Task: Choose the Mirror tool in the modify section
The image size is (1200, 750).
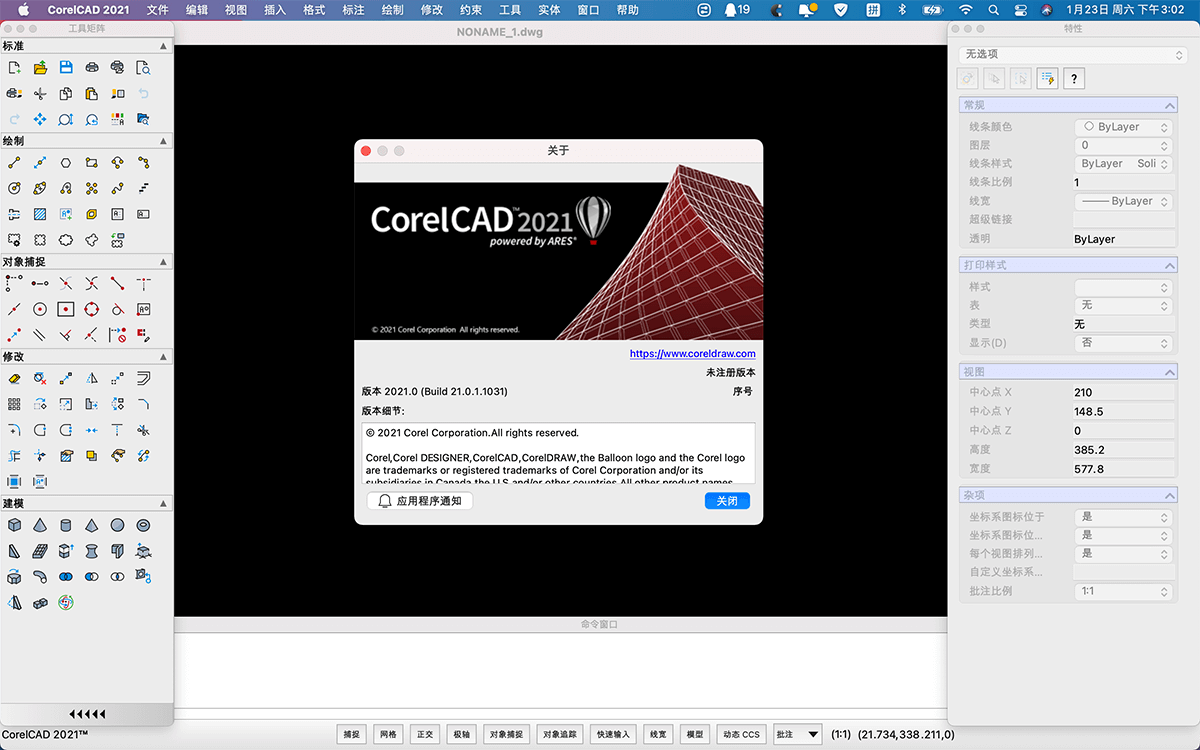Action: click(x=92, y=378)
